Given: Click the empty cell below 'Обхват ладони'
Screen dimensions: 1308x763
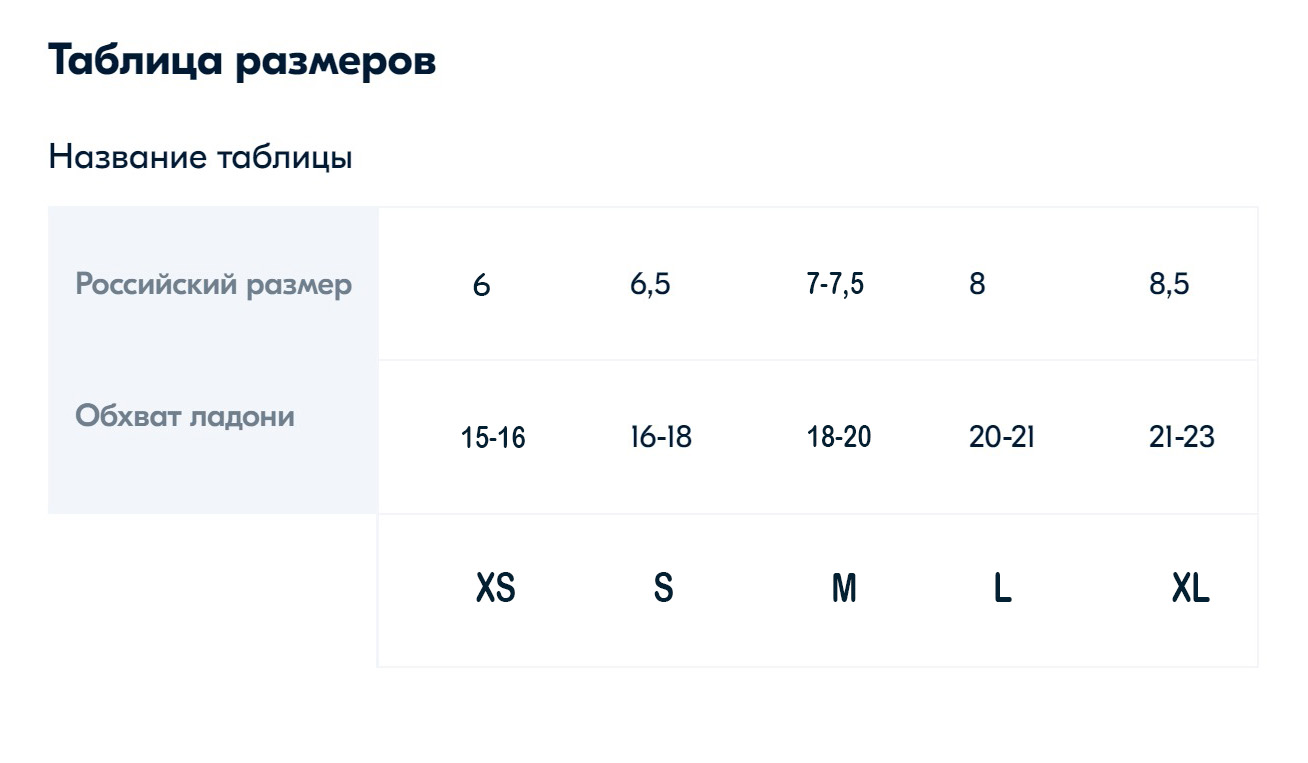Looking at the screenshot, I should click(212, 590).
